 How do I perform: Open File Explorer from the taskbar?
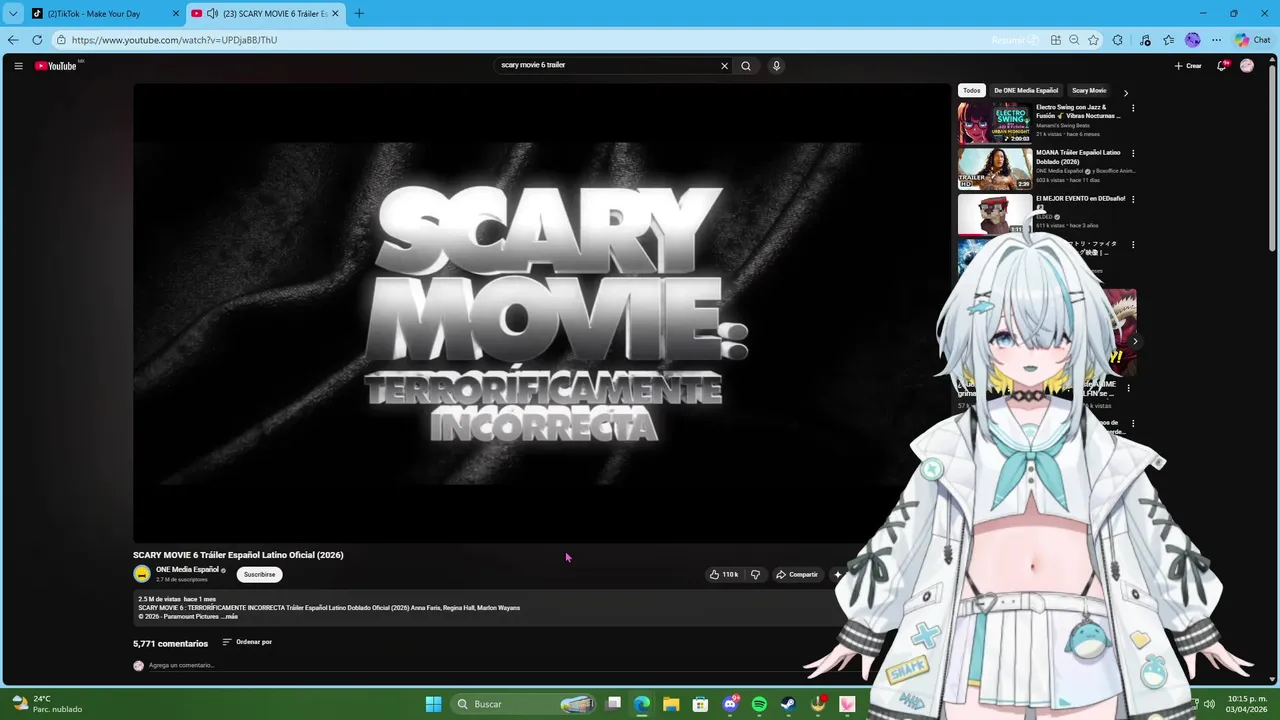(671, 704)
